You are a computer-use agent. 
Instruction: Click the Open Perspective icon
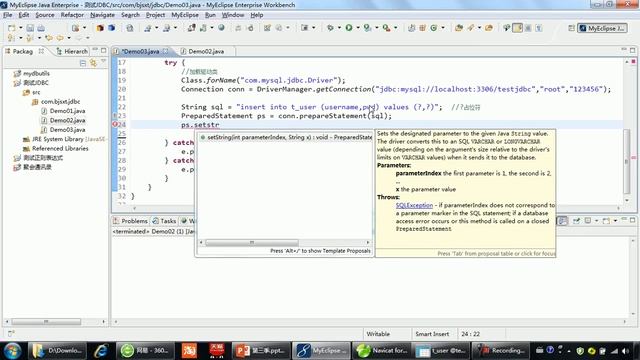pos(571,28)
